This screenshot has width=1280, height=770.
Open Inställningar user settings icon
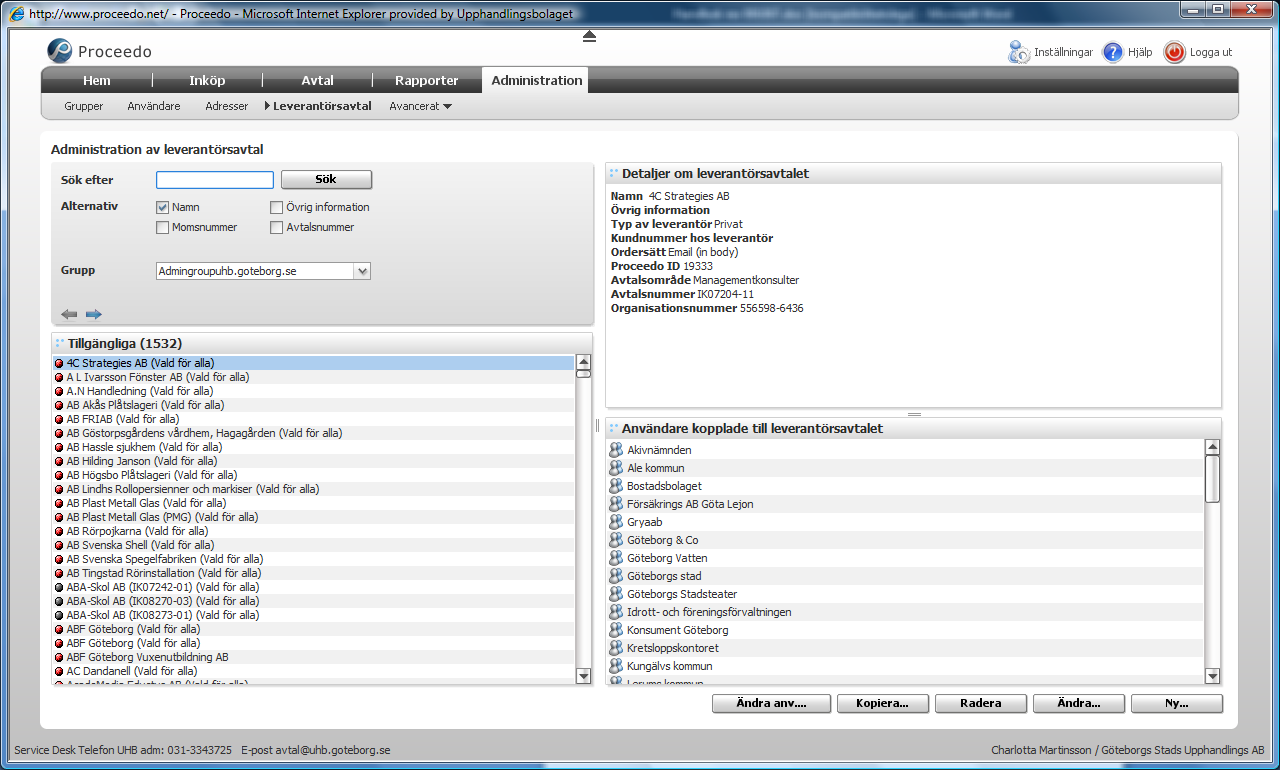click(1019, 52)
